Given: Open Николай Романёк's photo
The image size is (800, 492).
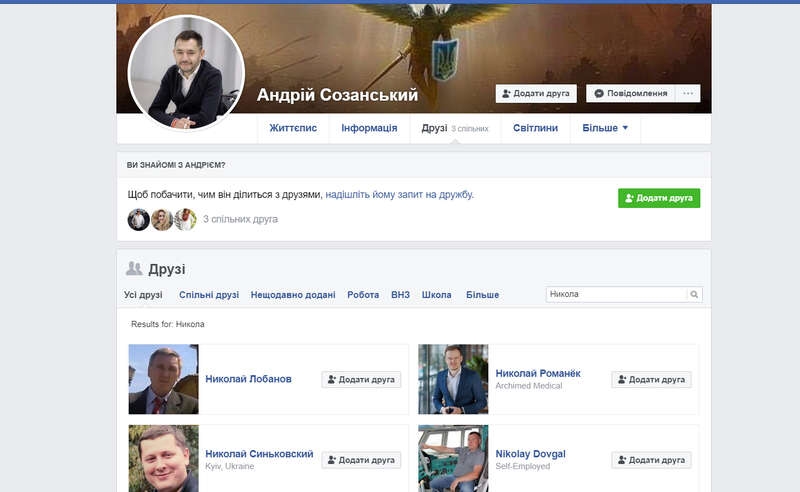Looking at the screenshot, I should 453,379.
